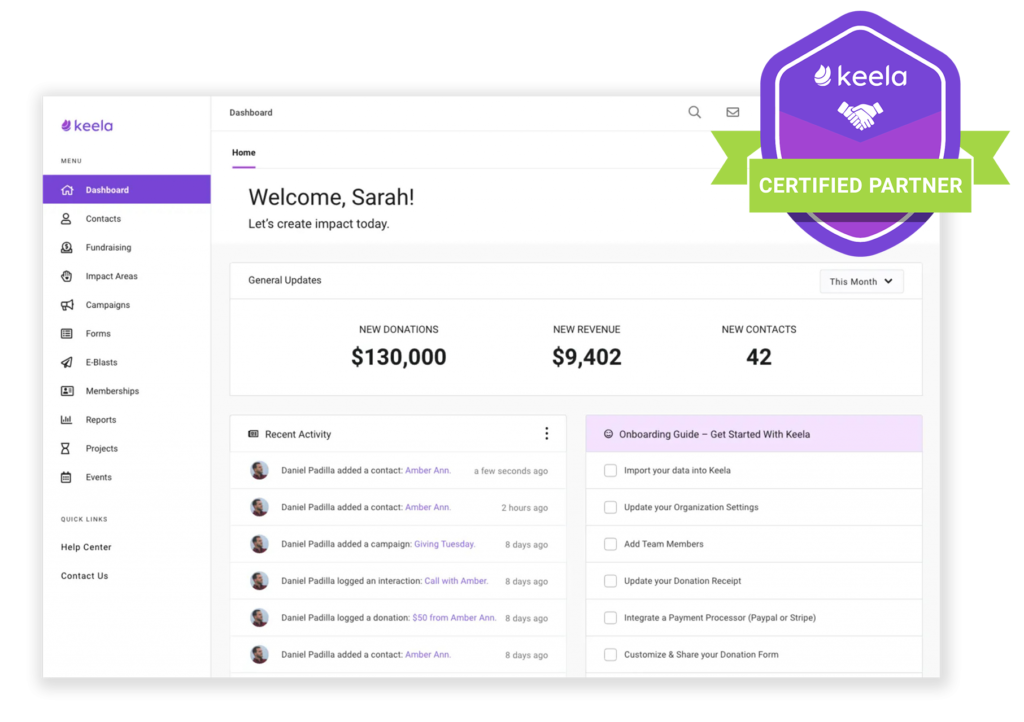This screenshot has width=1024, height=722.
Task: Click the 42 new contacts value
Action: tap(759, 357)
